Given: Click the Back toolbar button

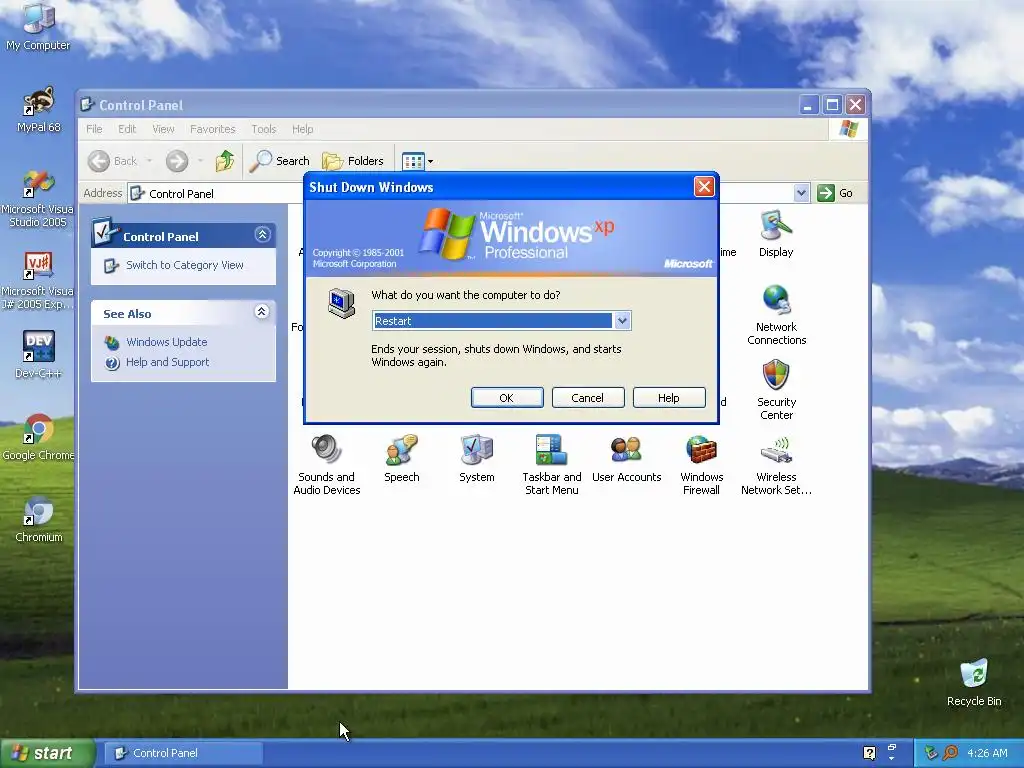Looking at the screenshot, I should [x=113, y=161].
